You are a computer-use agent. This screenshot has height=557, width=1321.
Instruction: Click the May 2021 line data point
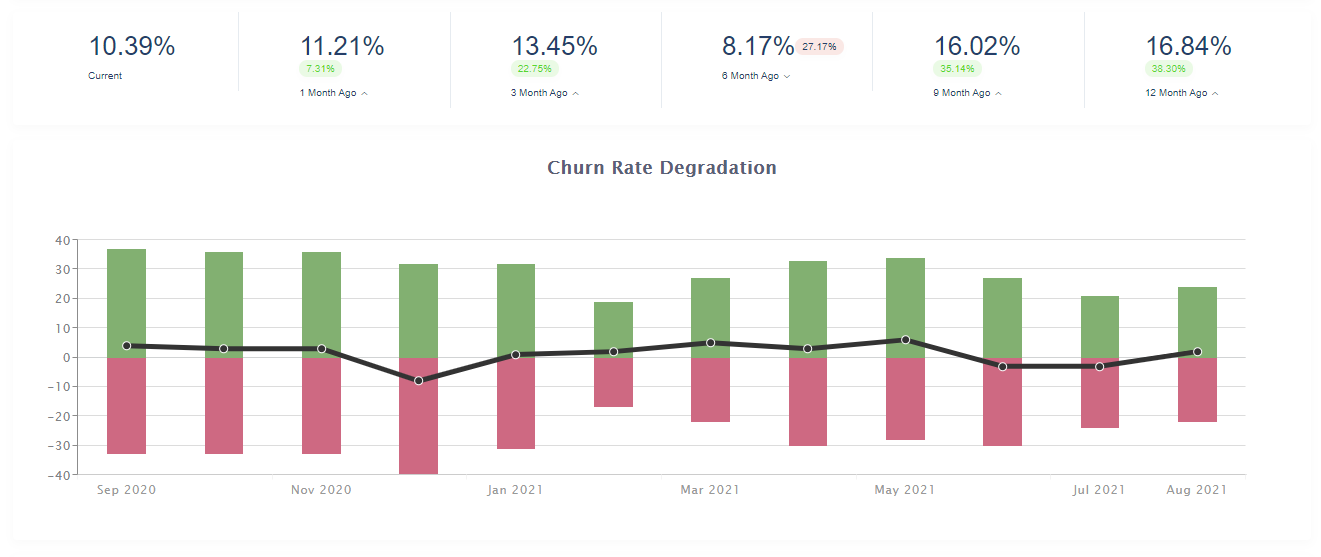(906, 340)
